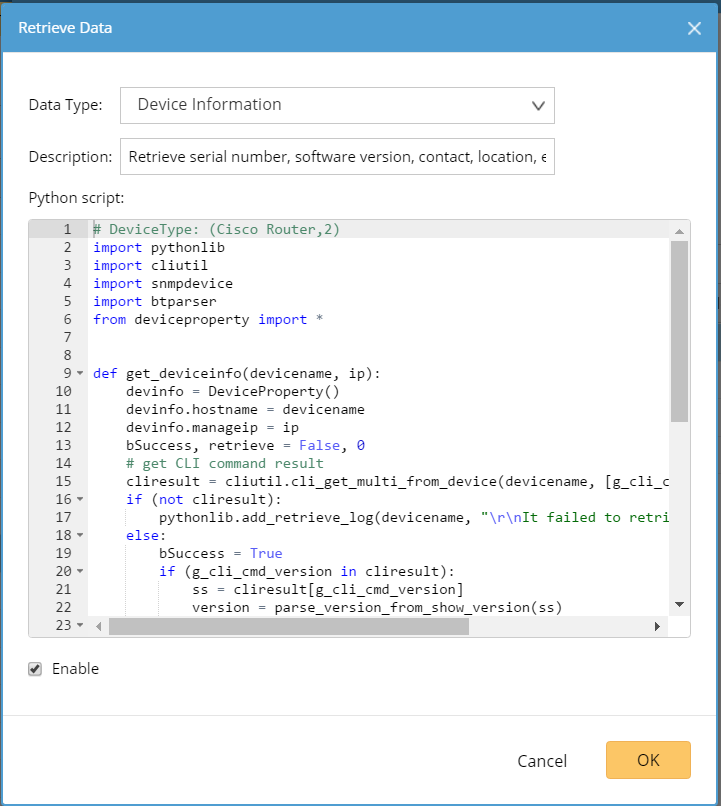721x806 pixels.
Task: Click the OK button
Action: tap(648, 760)
